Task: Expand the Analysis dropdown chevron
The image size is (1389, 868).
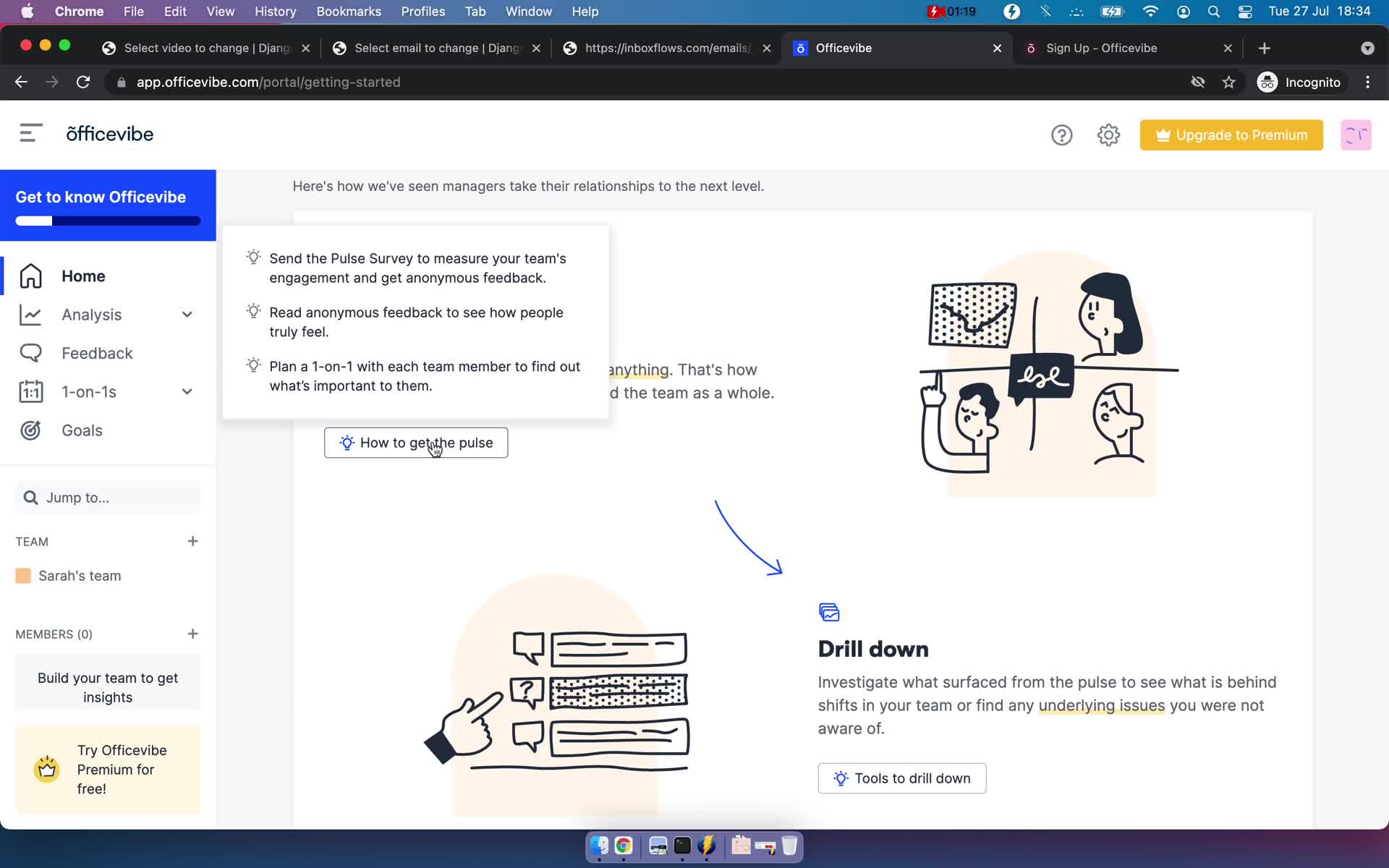Action: (187, 314)
